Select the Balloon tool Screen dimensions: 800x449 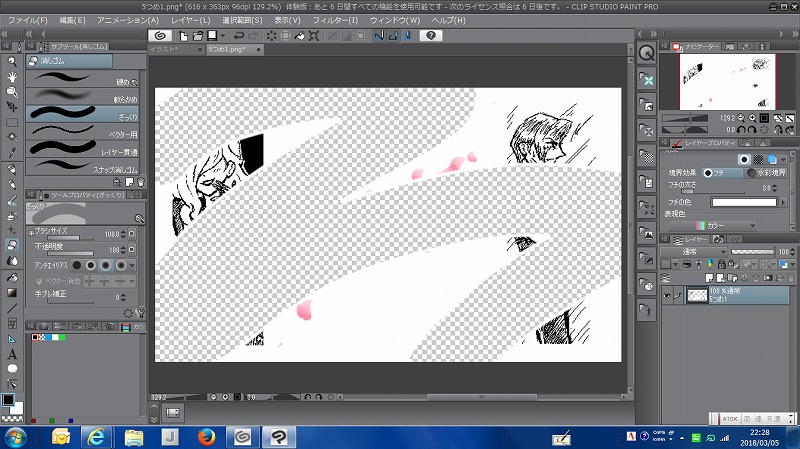pyautogui.click(x=12, y=369)
